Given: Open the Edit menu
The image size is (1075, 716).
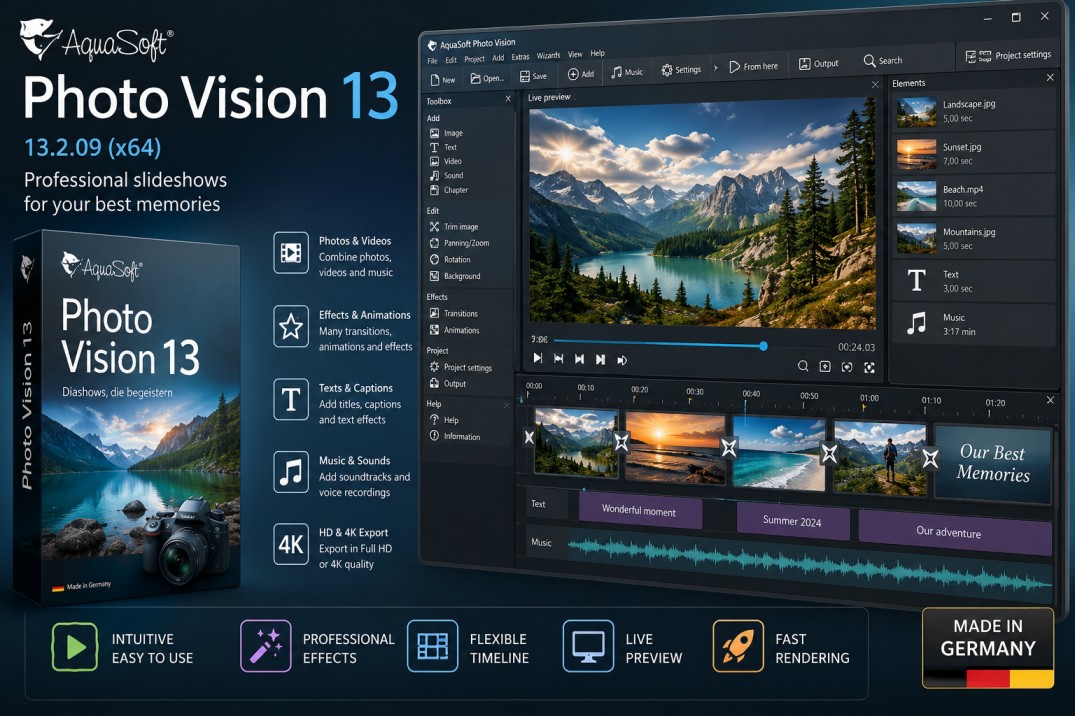Looking at the screenshot, I should point(450,60).
